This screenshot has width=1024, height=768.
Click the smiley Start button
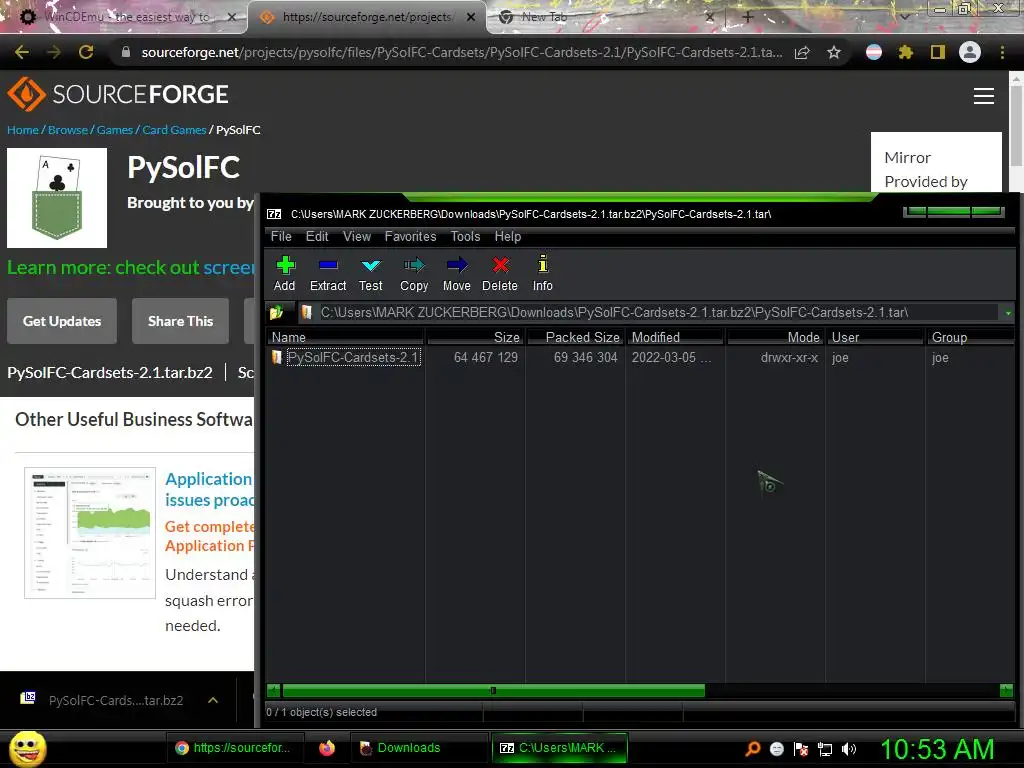[27, 748]
